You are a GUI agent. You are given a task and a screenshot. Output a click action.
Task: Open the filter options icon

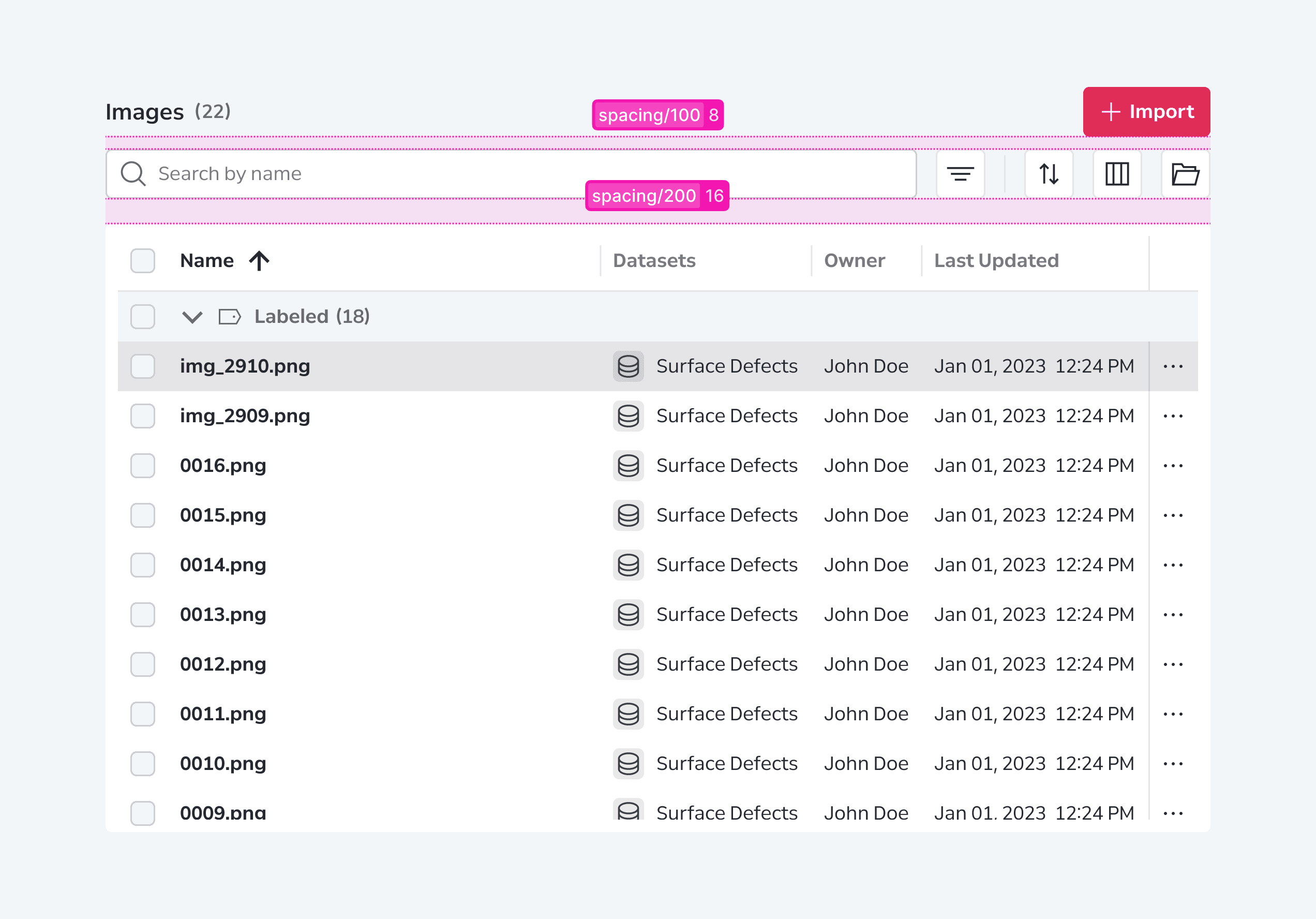[x=960, y=174]
